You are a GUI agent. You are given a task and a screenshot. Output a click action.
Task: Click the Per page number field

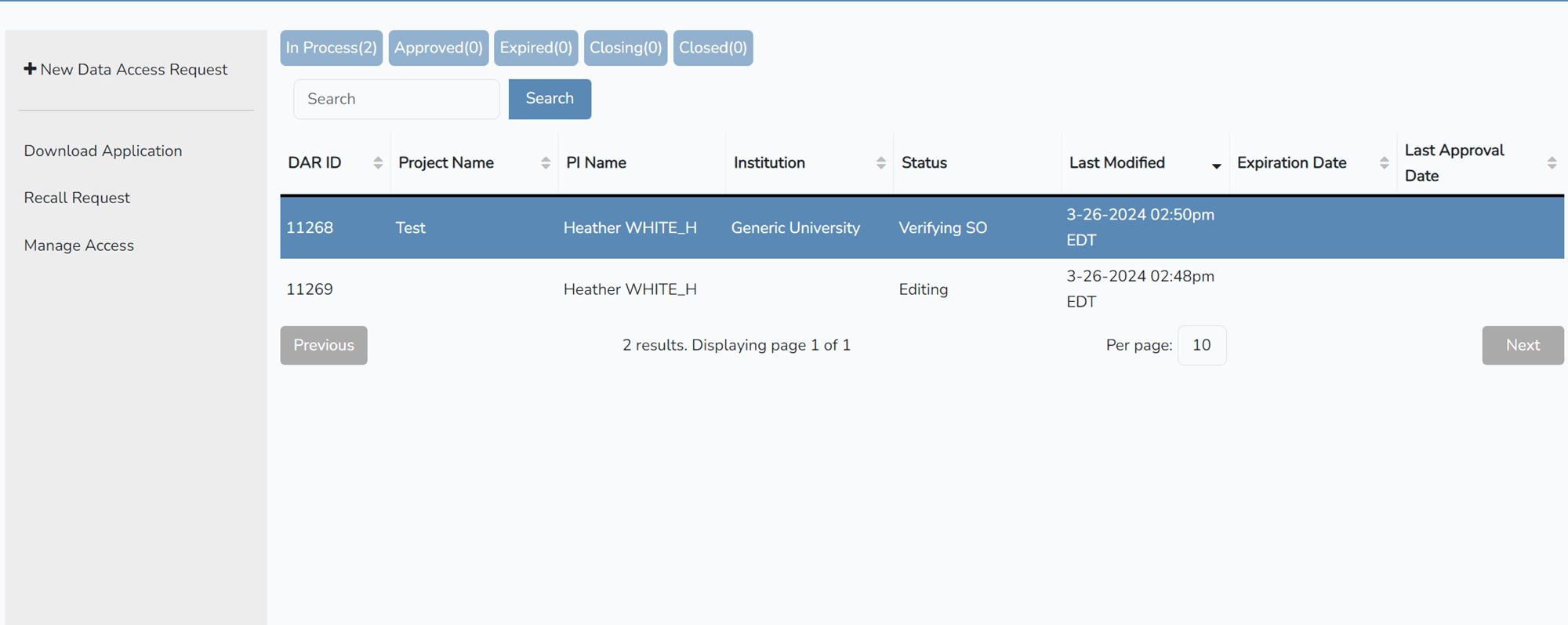pyautogui.click(x=1201, y=346)
